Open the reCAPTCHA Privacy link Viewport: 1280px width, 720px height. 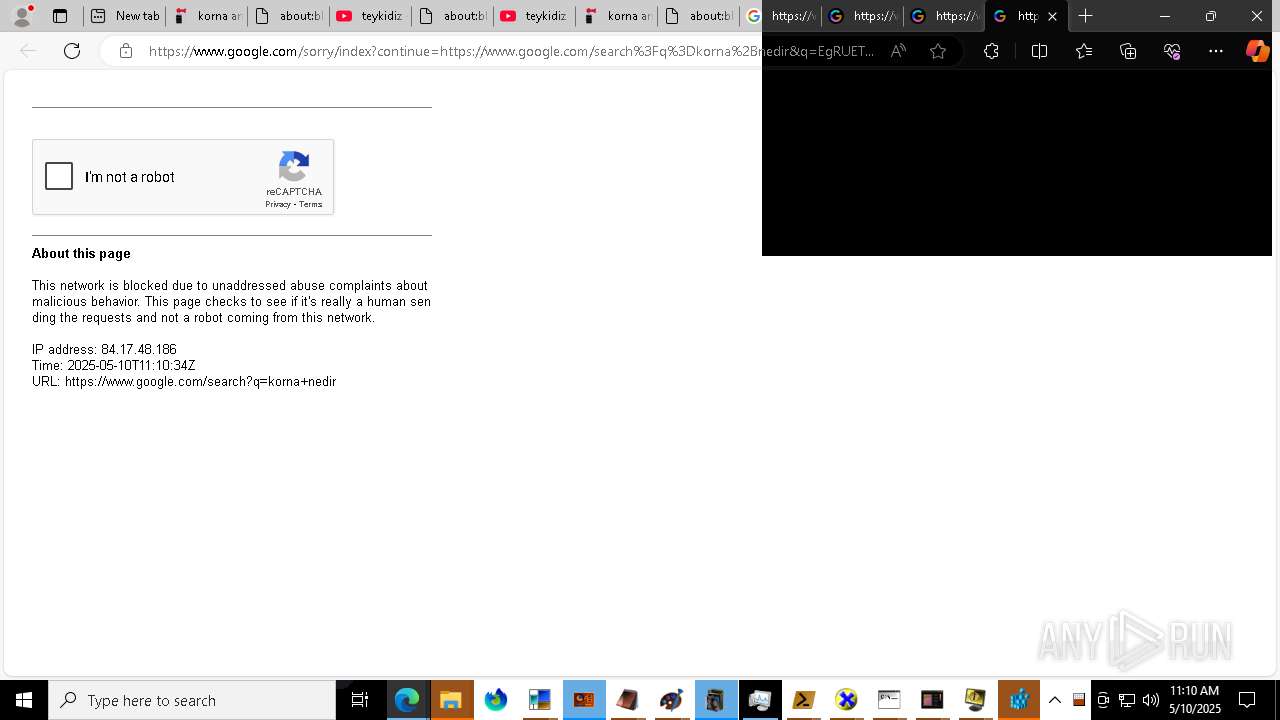[x=277, y=204]
